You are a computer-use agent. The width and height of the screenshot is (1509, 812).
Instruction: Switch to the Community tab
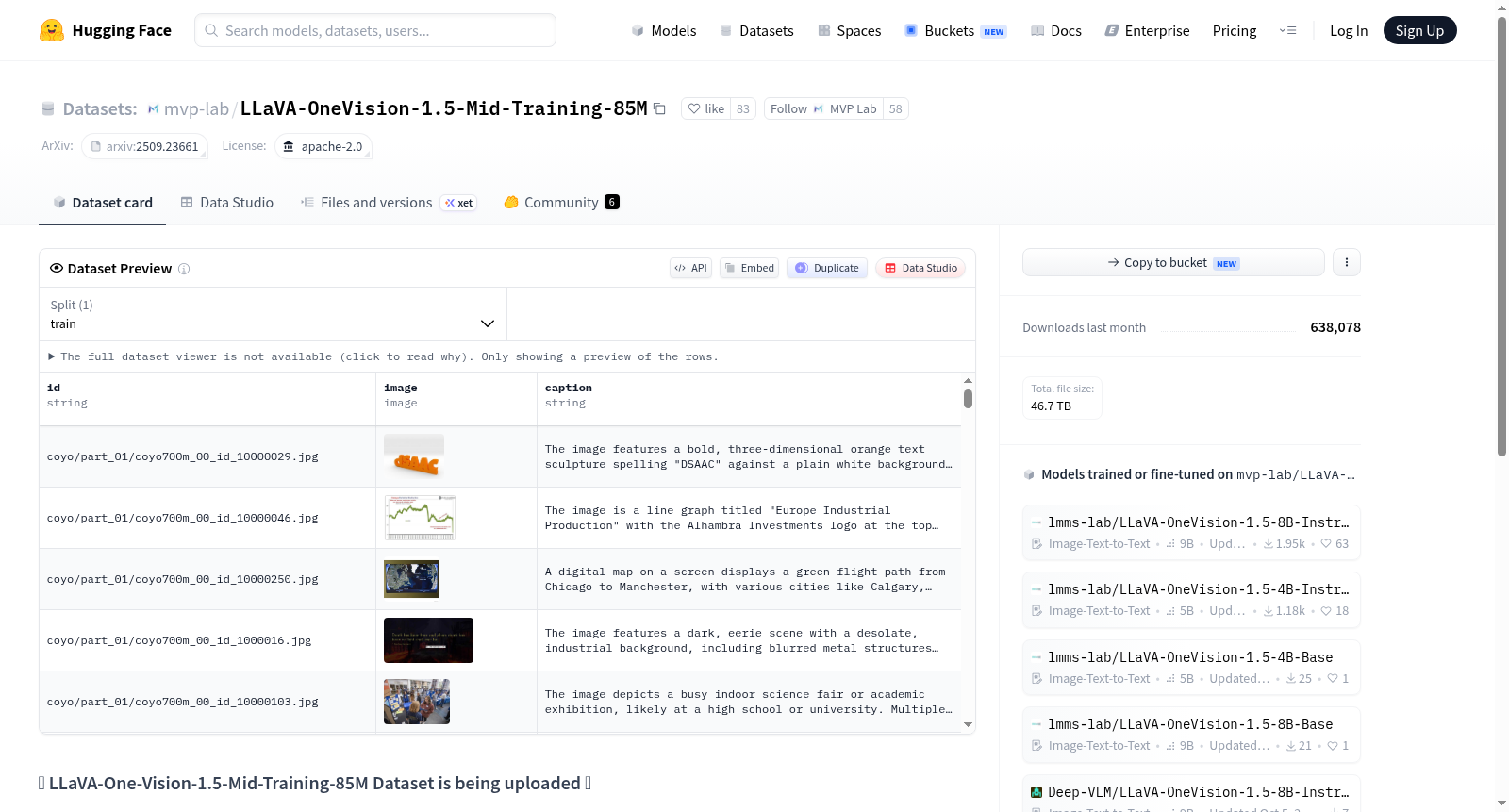tap(561, 203)
